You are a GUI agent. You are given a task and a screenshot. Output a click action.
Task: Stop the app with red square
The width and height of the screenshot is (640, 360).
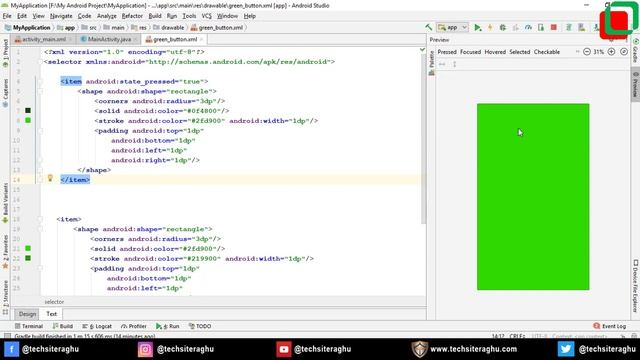click(553, 27)
